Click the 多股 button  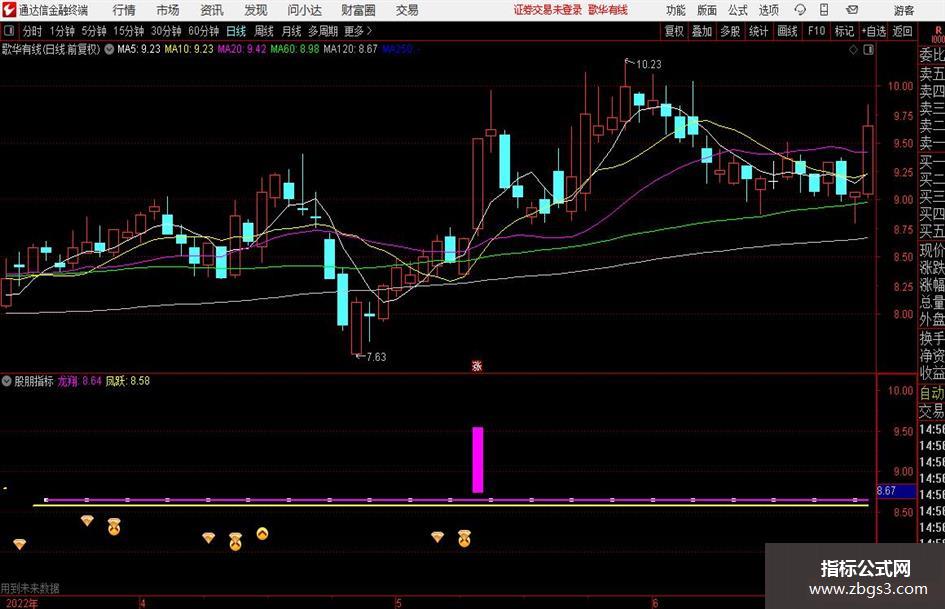pyautogui.click(x=730, y=31)
